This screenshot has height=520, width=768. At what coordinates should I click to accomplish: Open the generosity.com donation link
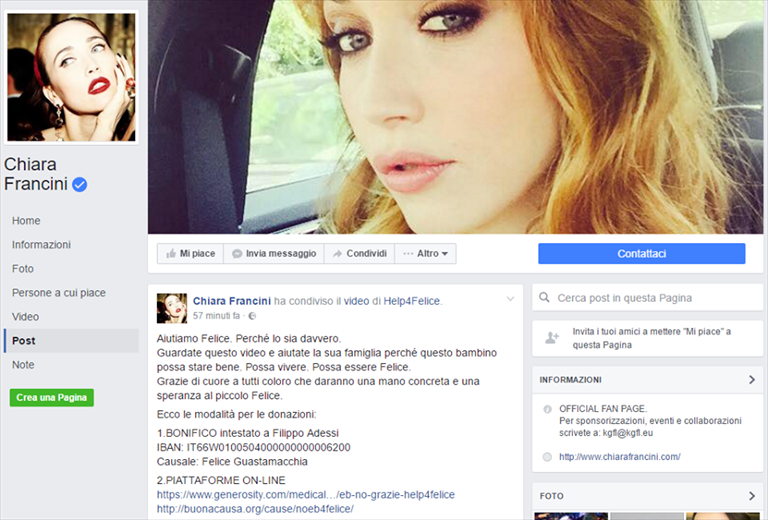point(306,495)
